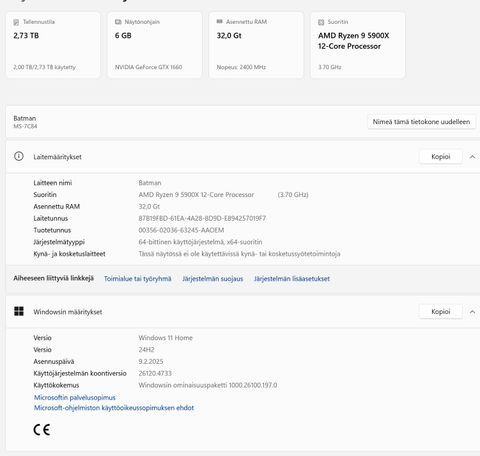Screen dimensions: 480x456
Task: Click the 2,00 TB/2,73 TB käytetty text
Action: coord(44,67)
